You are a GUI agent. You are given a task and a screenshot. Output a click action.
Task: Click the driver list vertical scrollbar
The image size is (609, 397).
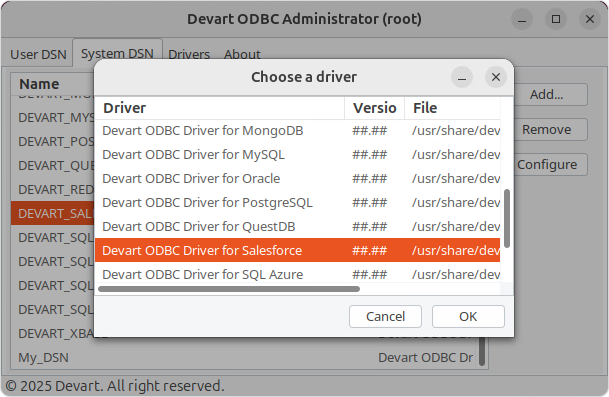coord(506,218)
